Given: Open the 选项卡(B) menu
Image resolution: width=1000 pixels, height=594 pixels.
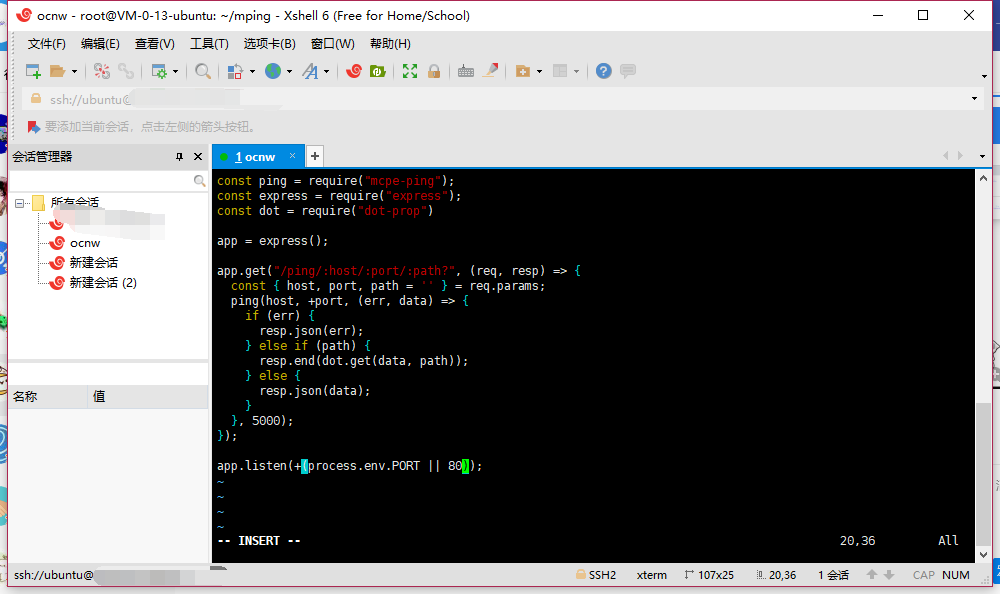Looking at the screenshot, I should tap(269, 44).
